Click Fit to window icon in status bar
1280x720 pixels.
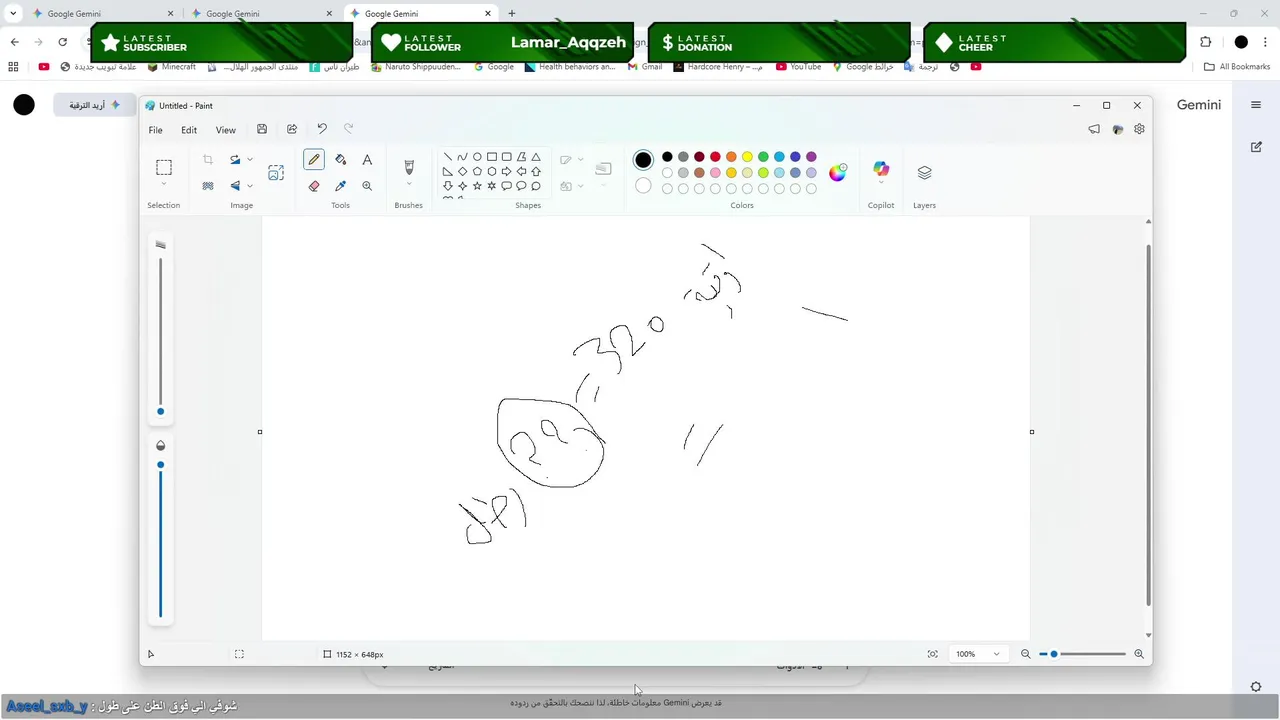coord(933,654)
